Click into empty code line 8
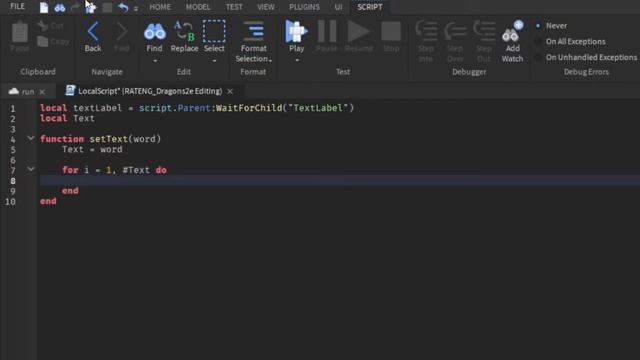Image resolution: width=640 pixels, height=360 pixels. pos(340,180)
